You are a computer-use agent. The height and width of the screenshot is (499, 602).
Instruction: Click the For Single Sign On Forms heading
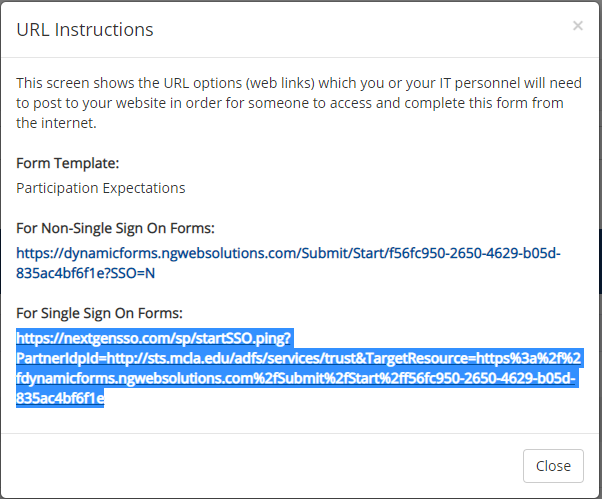tap(99, 313)
